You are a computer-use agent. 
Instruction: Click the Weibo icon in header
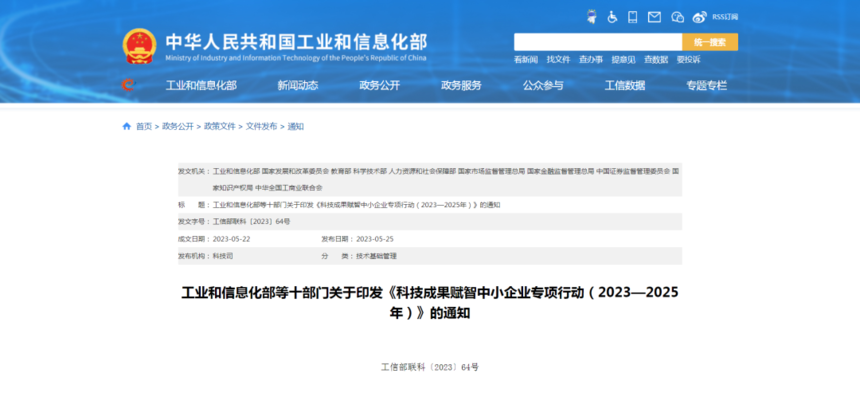point(699,17)
